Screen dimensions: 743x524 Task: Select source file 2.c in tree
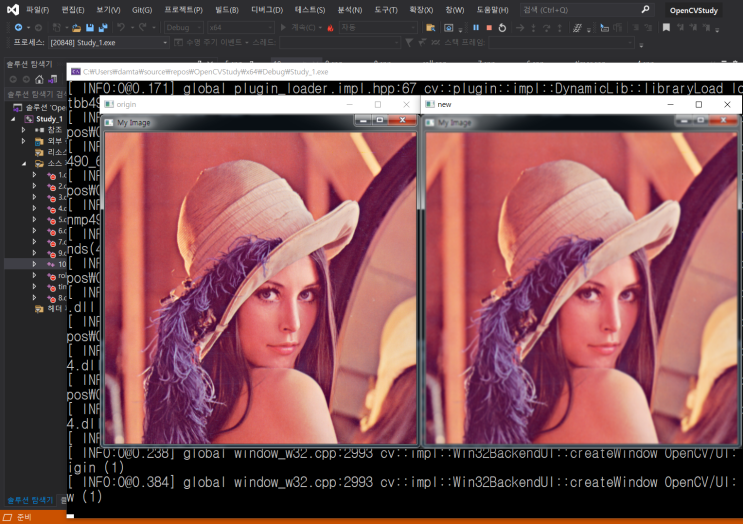coord(57,187)
